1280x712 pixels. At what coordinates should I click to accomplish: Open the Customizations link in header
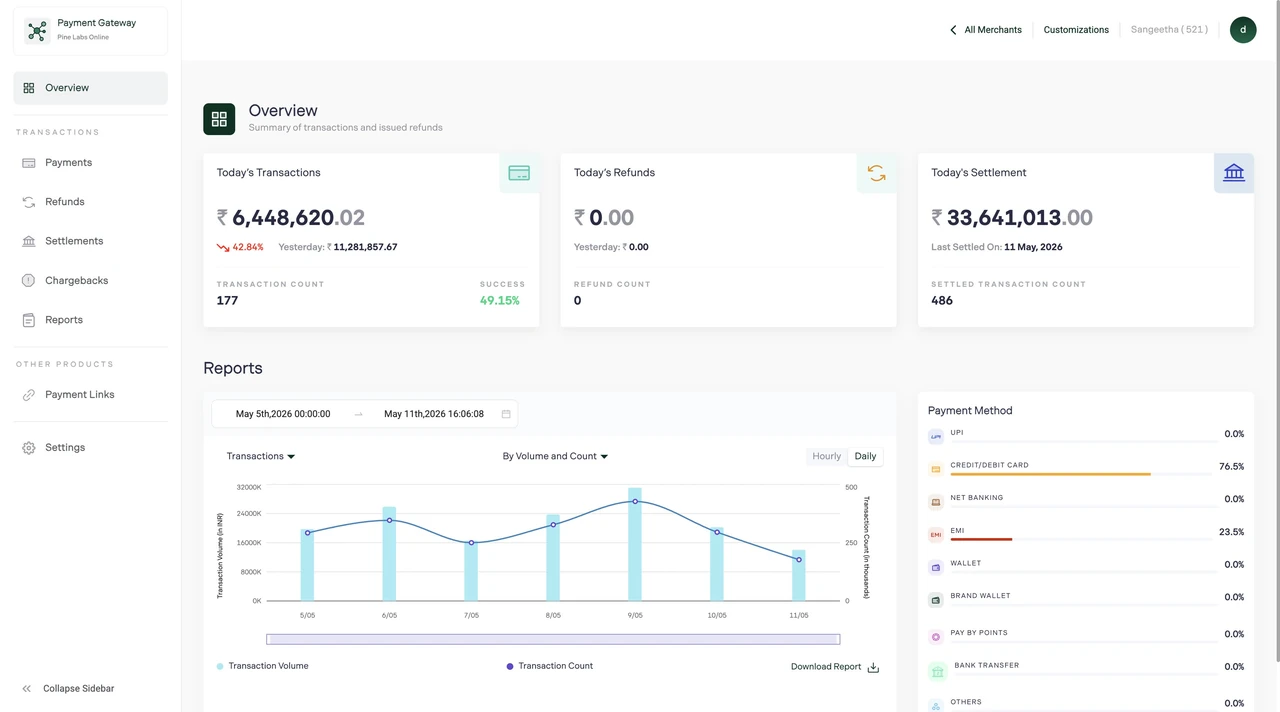pyautogui.click(x=1076, y=30)
